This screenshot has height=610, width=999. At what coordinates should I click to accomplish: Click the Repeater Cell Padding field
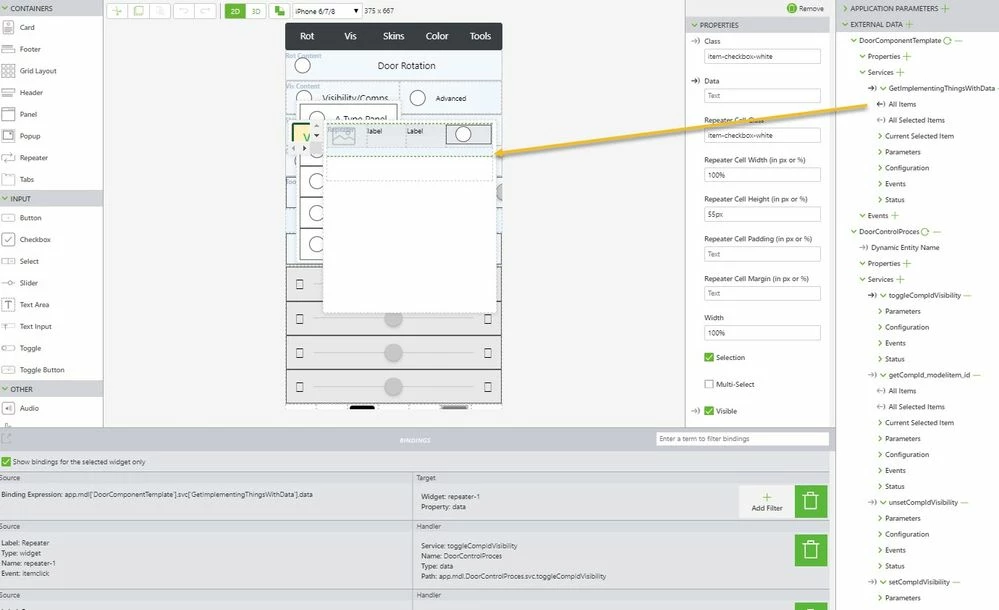[762, 254]
